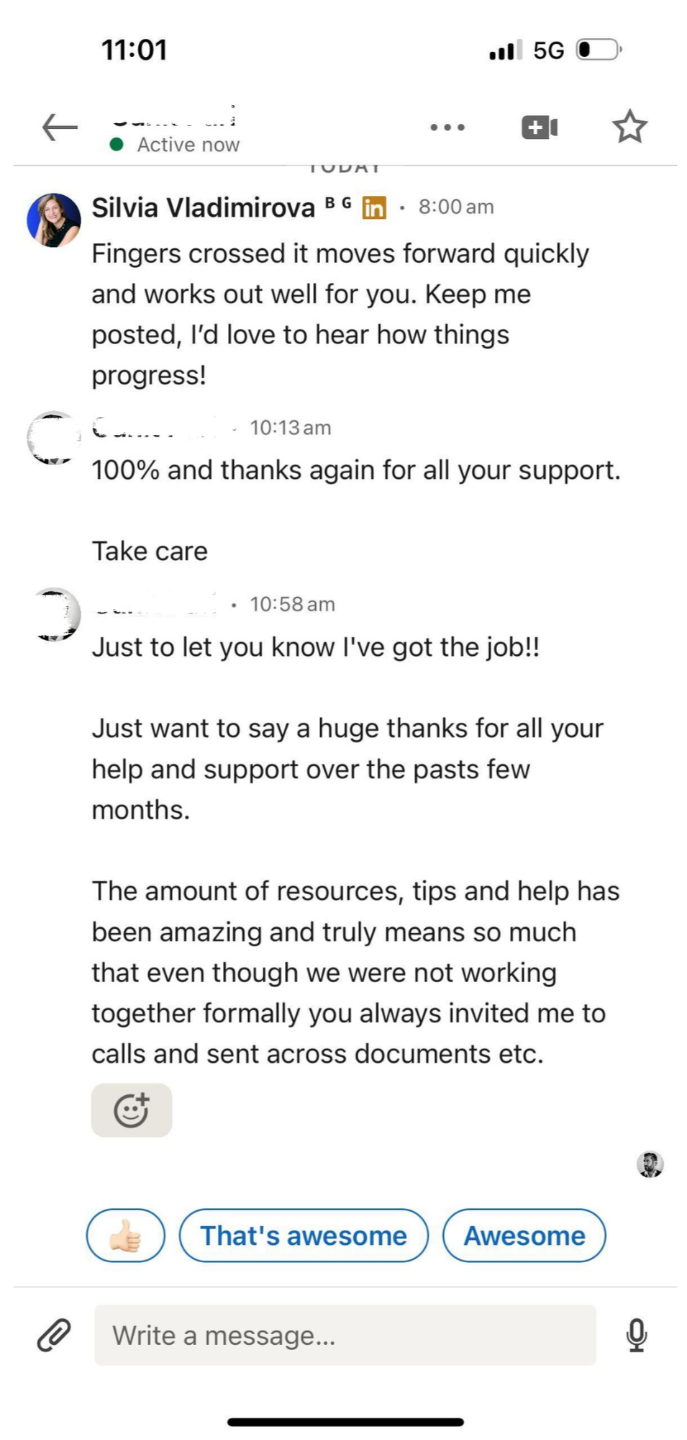The width and height of the screenshot is (687, 1440).
Task: Tap the 5G signal status indicator
Action: pyautogui.click(x=548, y=50)
